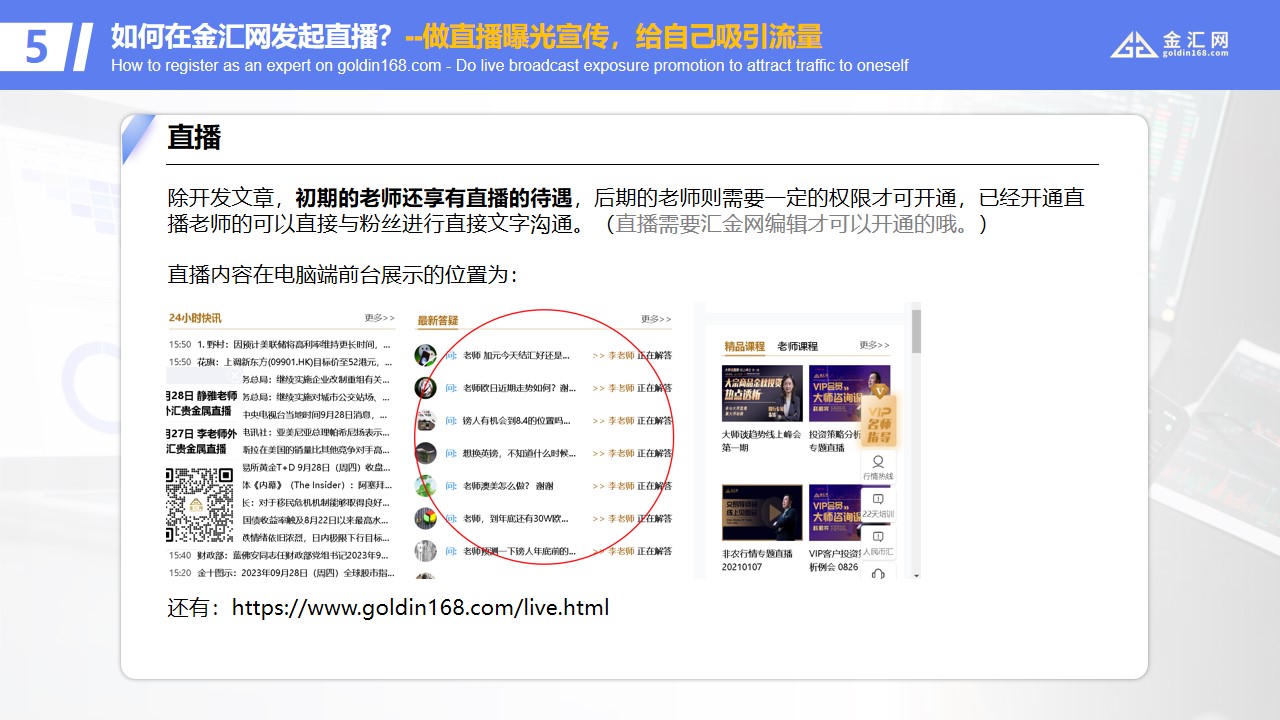Click 李老师 link in 老师澳美怎么做 row

point(622,486)
